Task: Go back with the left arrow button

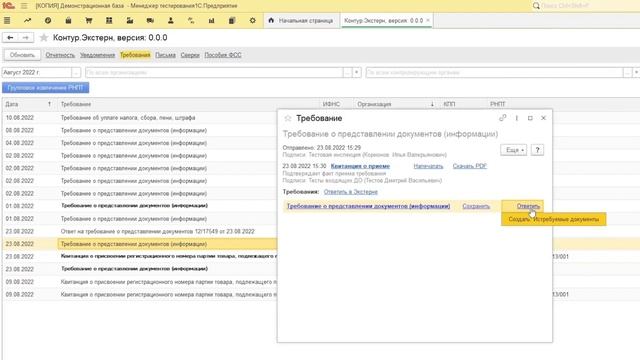Action: pos(10,38)
